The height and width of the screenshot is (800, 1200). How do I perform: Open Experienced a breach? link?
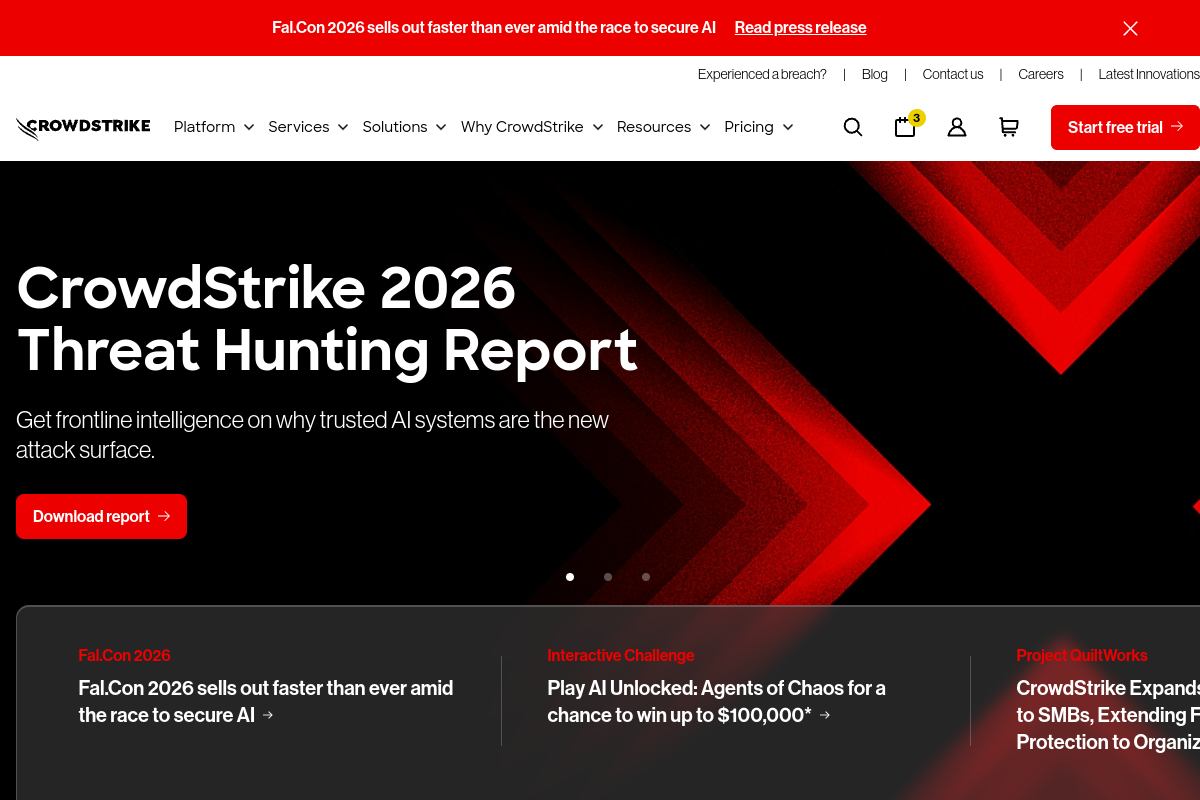pos(762,74)
